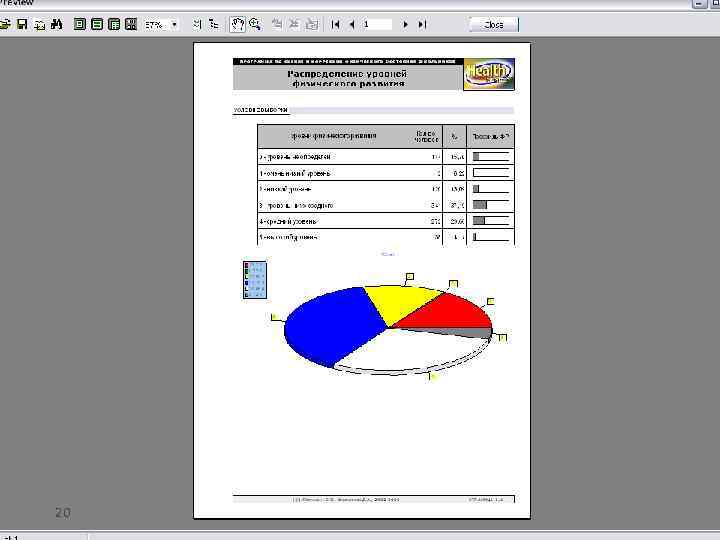
Task: Open the zoom percentage dropdown
Action: pos(174,24)
